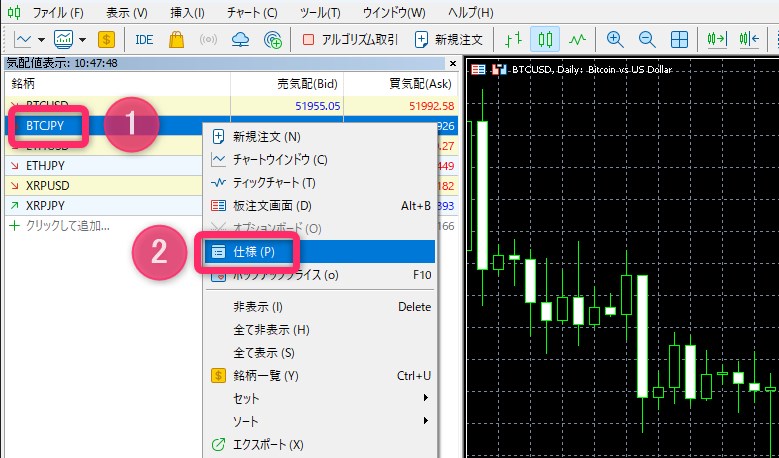Open the IDE (MetaEditor) toolbar icon
Viewport: 779px width, 458px height.
click(x=144, y=40)
